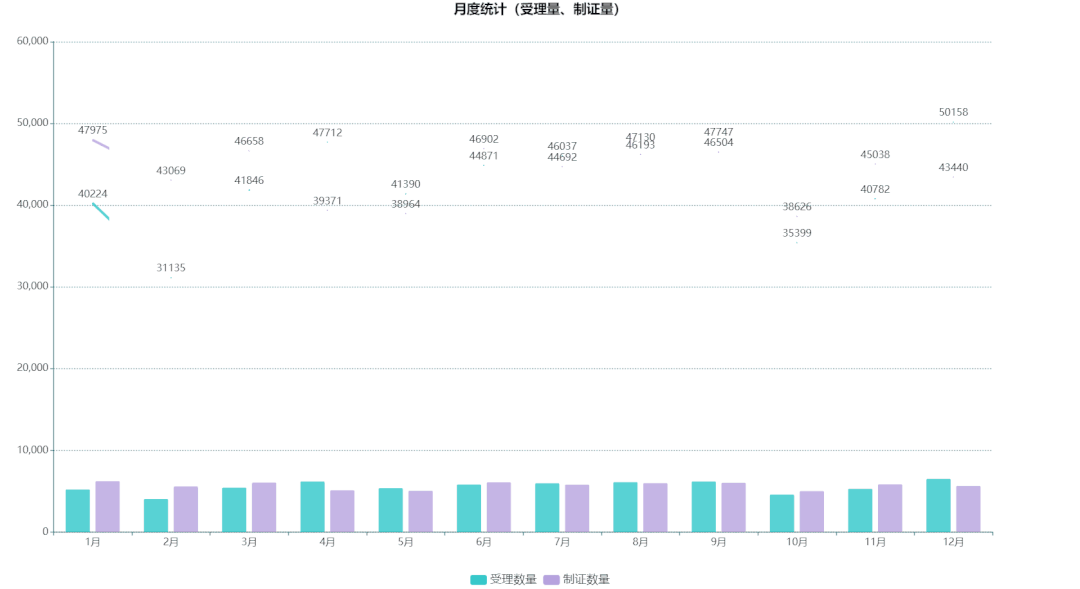The height and width of the screenshot is (589, 1080).
Task: Click the data label 40224
Action: pos(92,194)
